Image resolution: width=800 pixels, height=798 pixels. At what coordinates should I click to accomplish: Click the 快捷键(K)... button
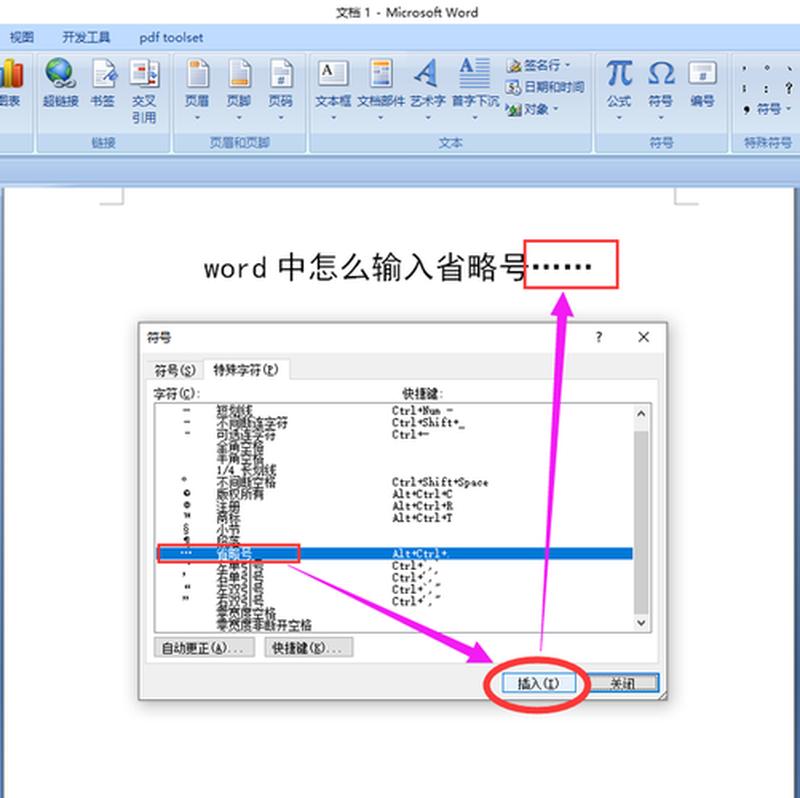click(x=309, y=648)
